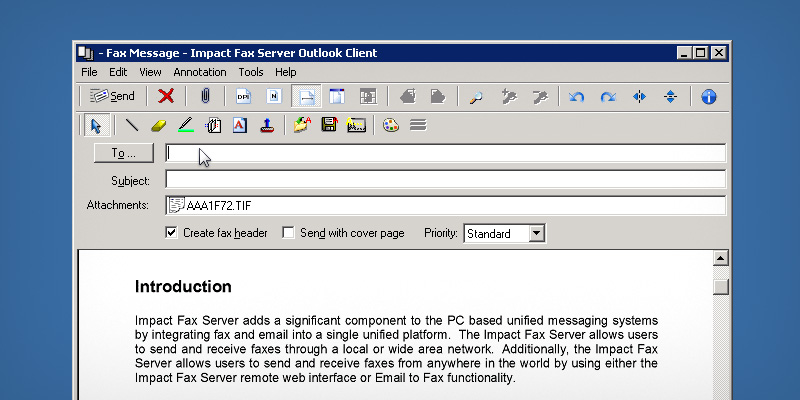Image resolution: width=800 pixels, height=400 pixels.
Task: Click the floppy disk save icon
Action: pos(328,125)
